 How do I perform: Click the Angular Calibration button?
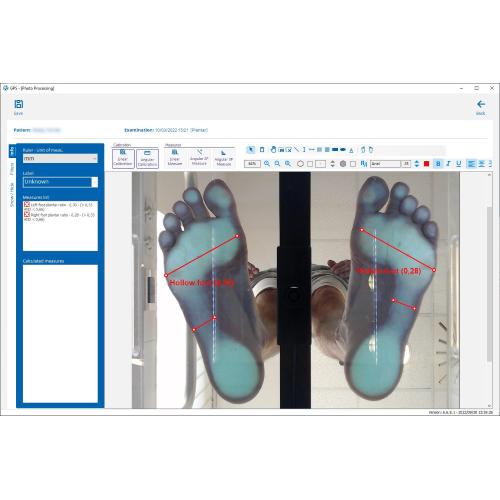pos(147,158)
